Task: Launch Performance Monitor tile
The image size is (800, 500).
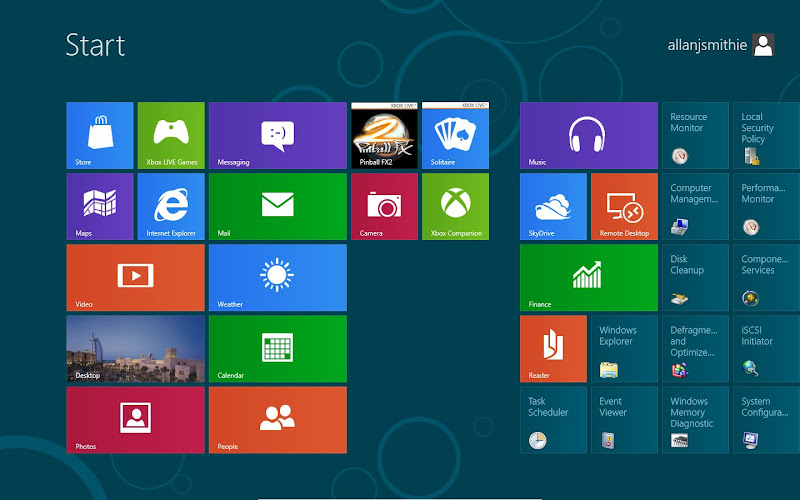Action: coord(766,206)
